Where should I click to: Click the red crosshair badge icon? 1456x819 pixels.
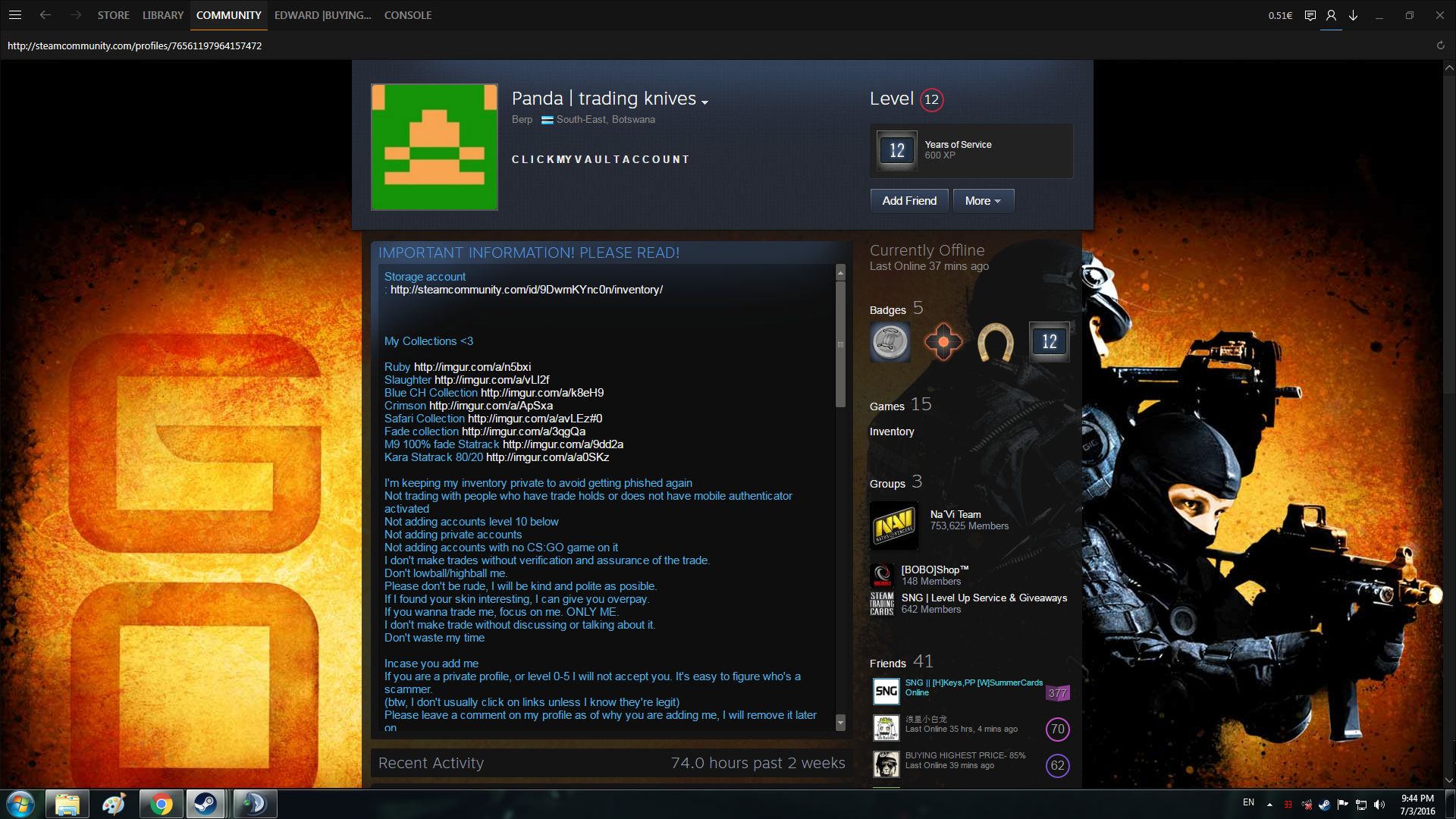tap(943, 342)
